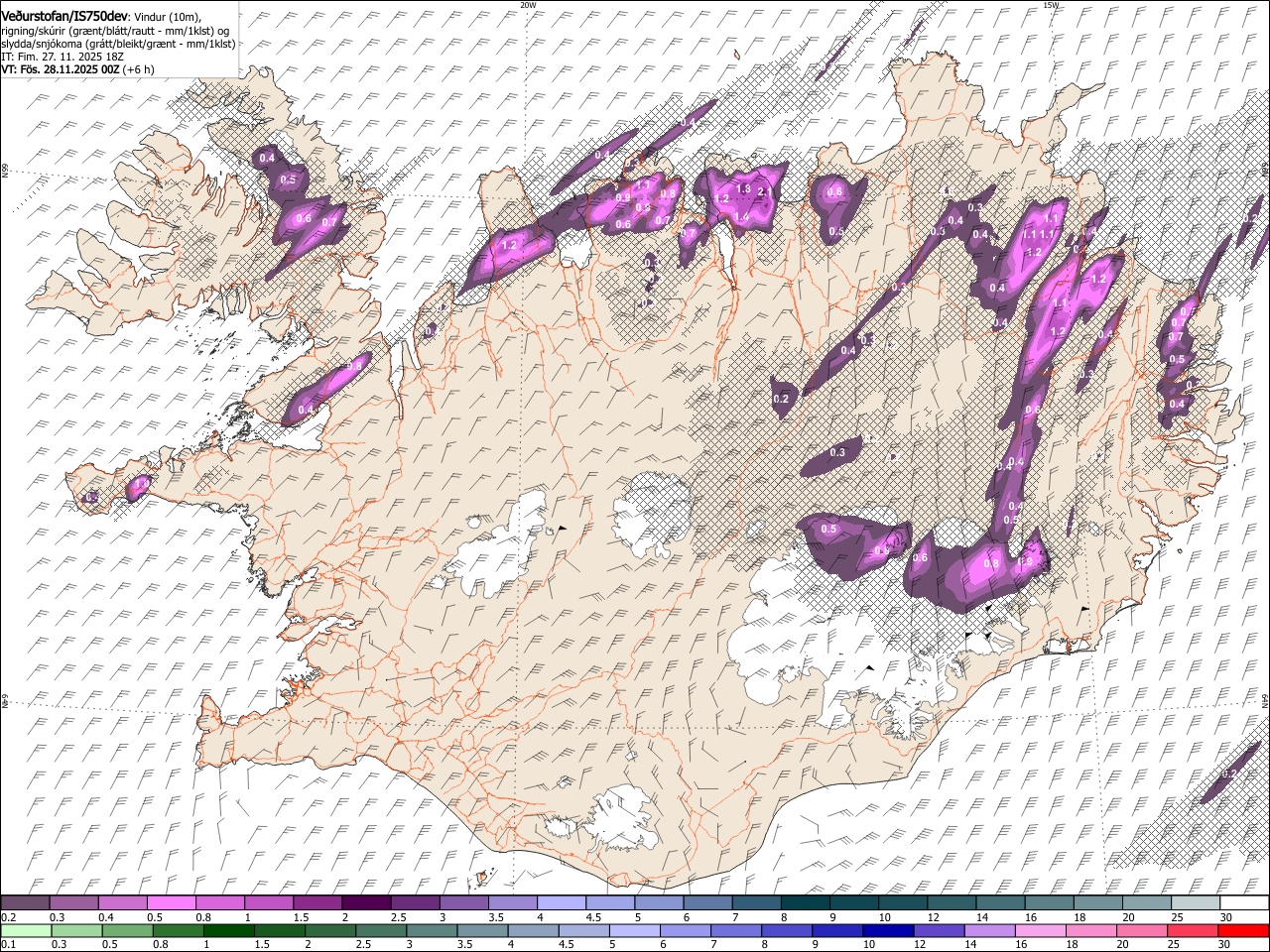Screen dimensions: 1270x952
Task: Select red-pink legend swatch at 25, green row
Action: pyautogui.click(x=1192, y=930)
